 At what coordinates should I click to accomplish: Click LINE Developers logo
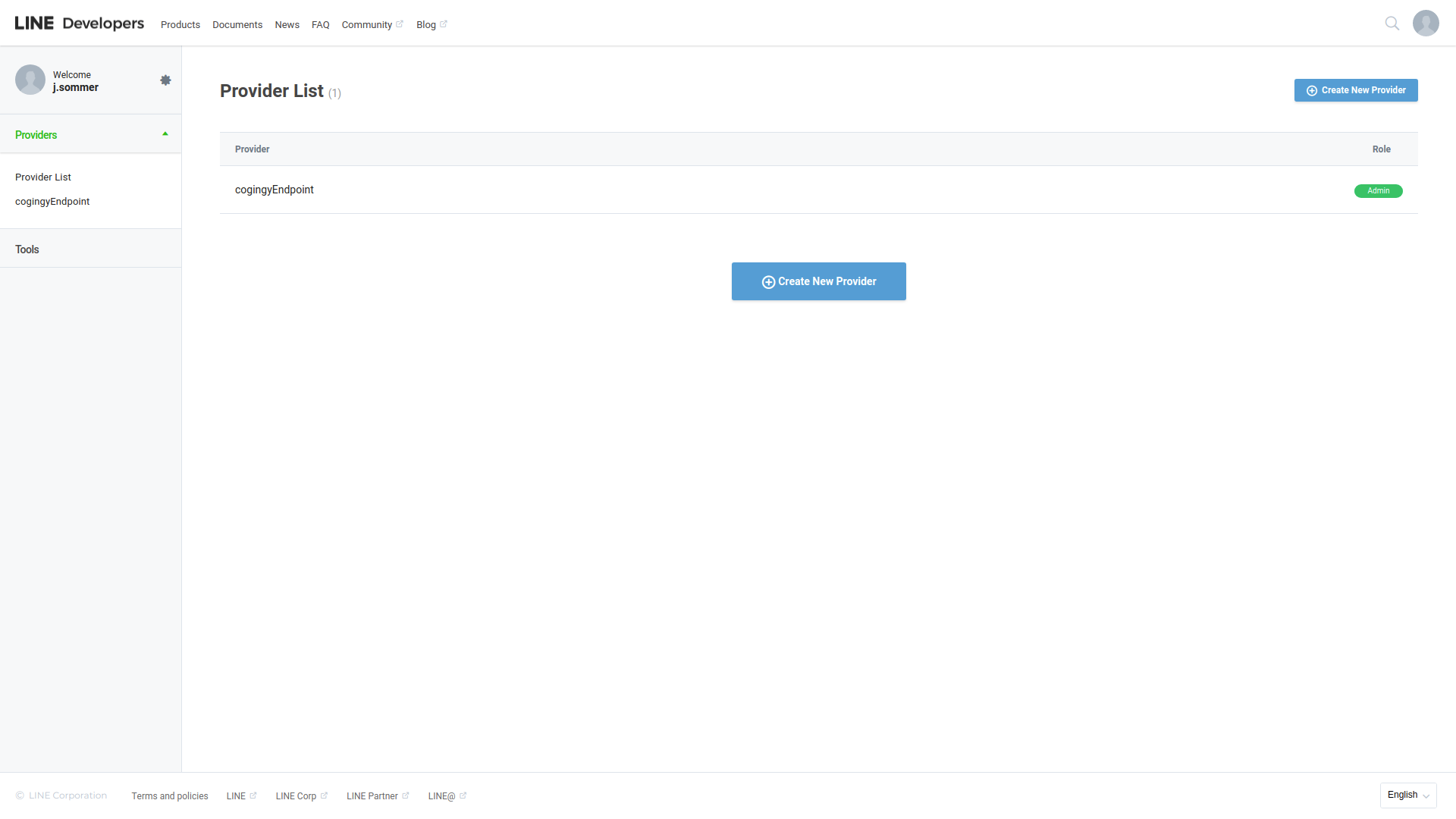click(79, 24)
